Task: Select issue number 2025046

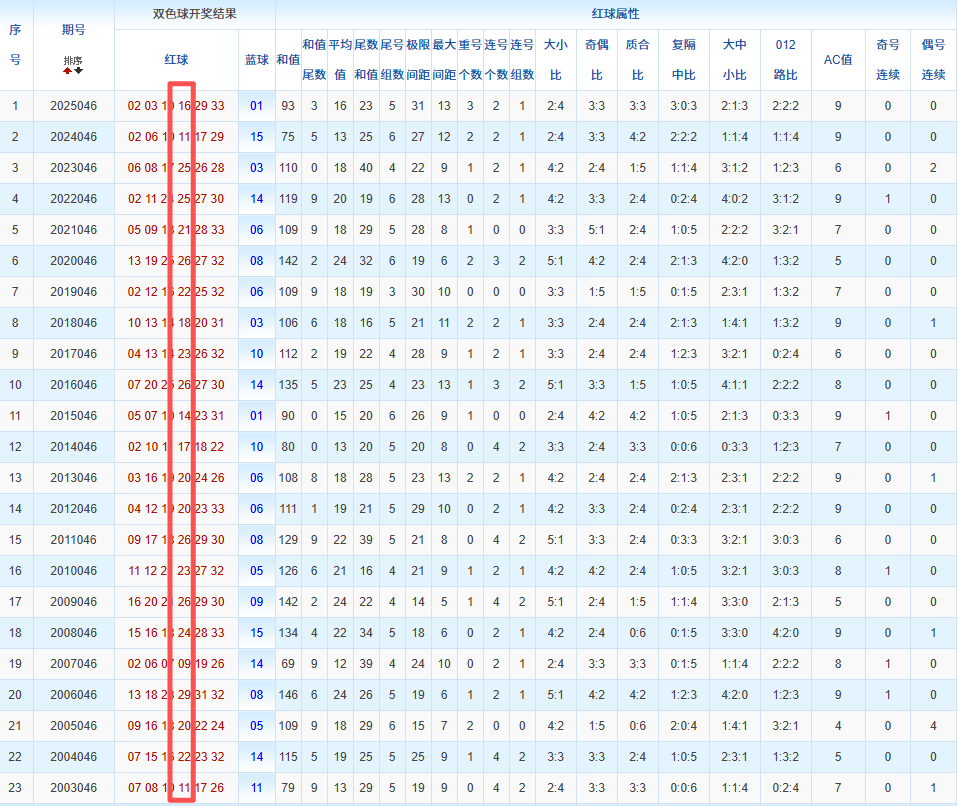Action: pyautogui.click(x=73, y=106)
